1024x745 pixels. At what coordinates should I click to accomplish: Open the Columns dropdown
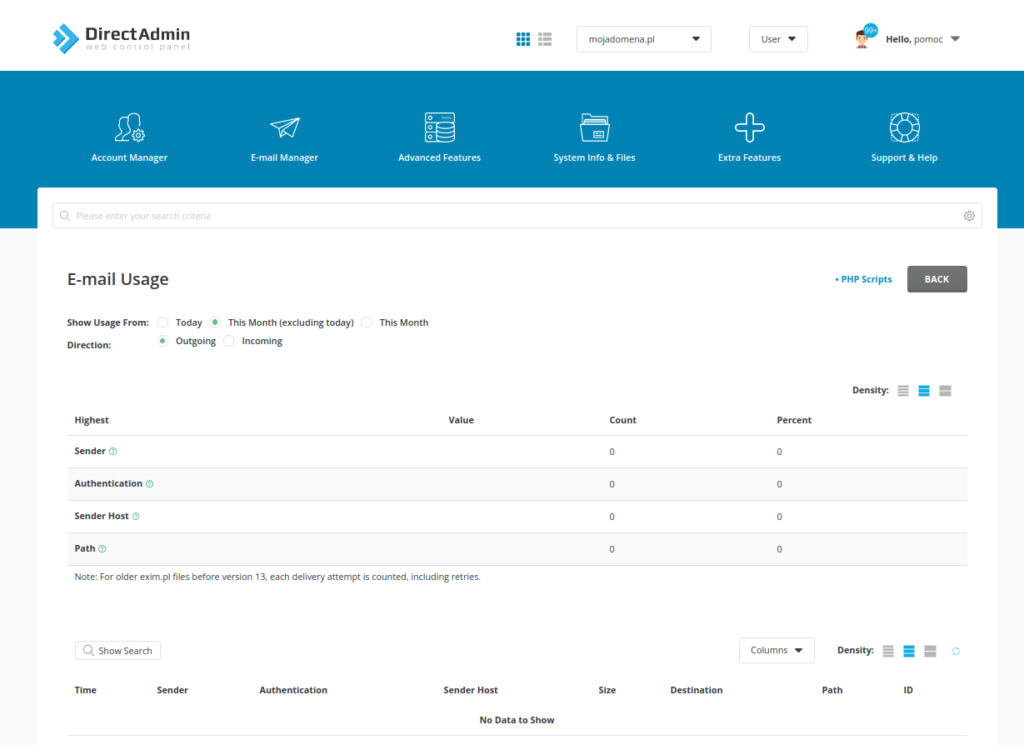pyautogui.click(x=776, y=650)
